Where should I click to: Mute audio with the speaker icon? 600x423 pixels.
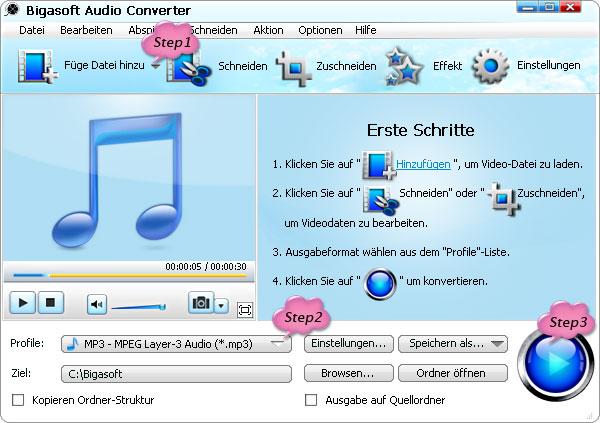[96, 305]
